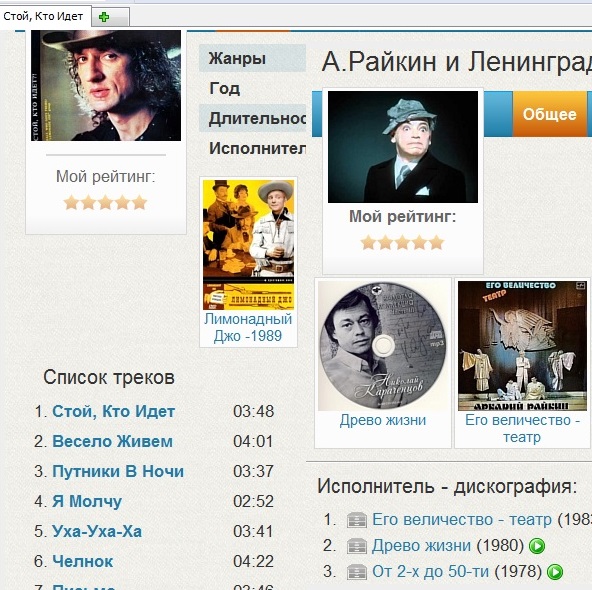Open track Челнок
The width and height of the screenshot is (592, 590).
coord(82,561)
